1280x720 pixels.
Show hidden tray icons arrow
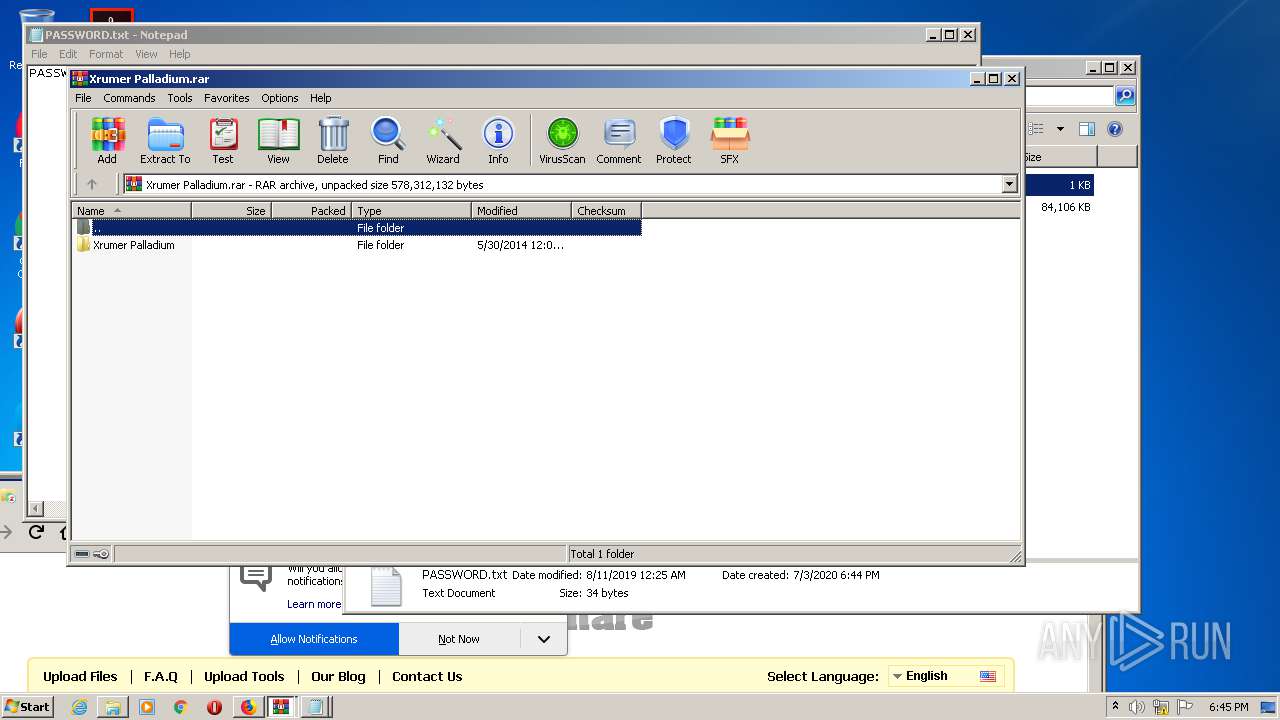[1115, 707]
